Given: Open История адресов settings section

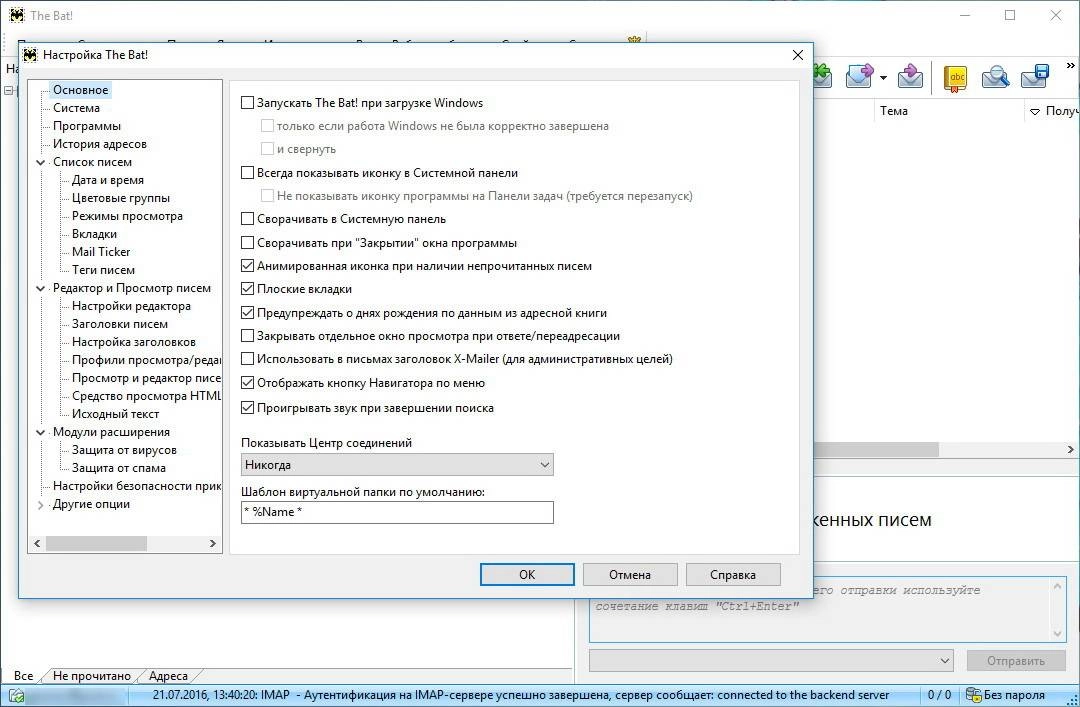Looking at the screenshot, I should pyautogui.click(x=100, y=144).
